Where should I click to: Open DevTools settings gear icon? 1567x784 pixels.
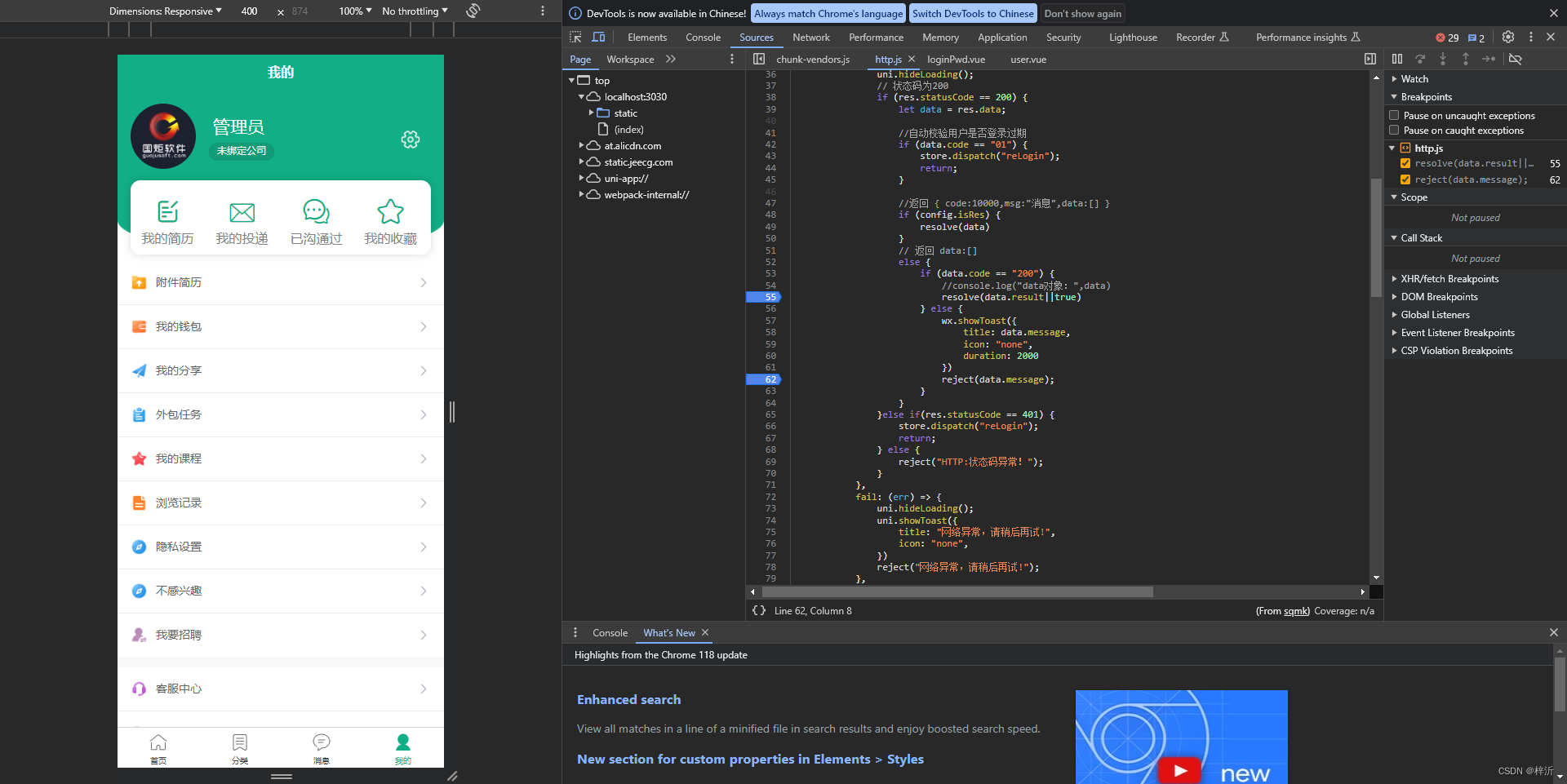click(1508, 37)
